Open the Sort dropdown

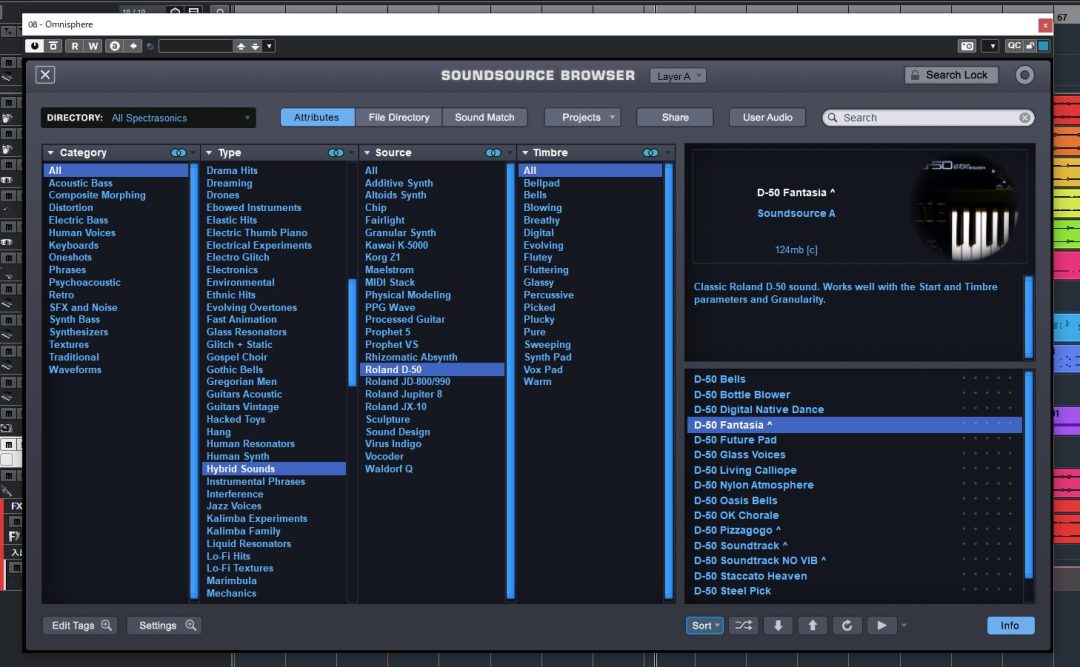pyautogui.click(x=705, y=626)
